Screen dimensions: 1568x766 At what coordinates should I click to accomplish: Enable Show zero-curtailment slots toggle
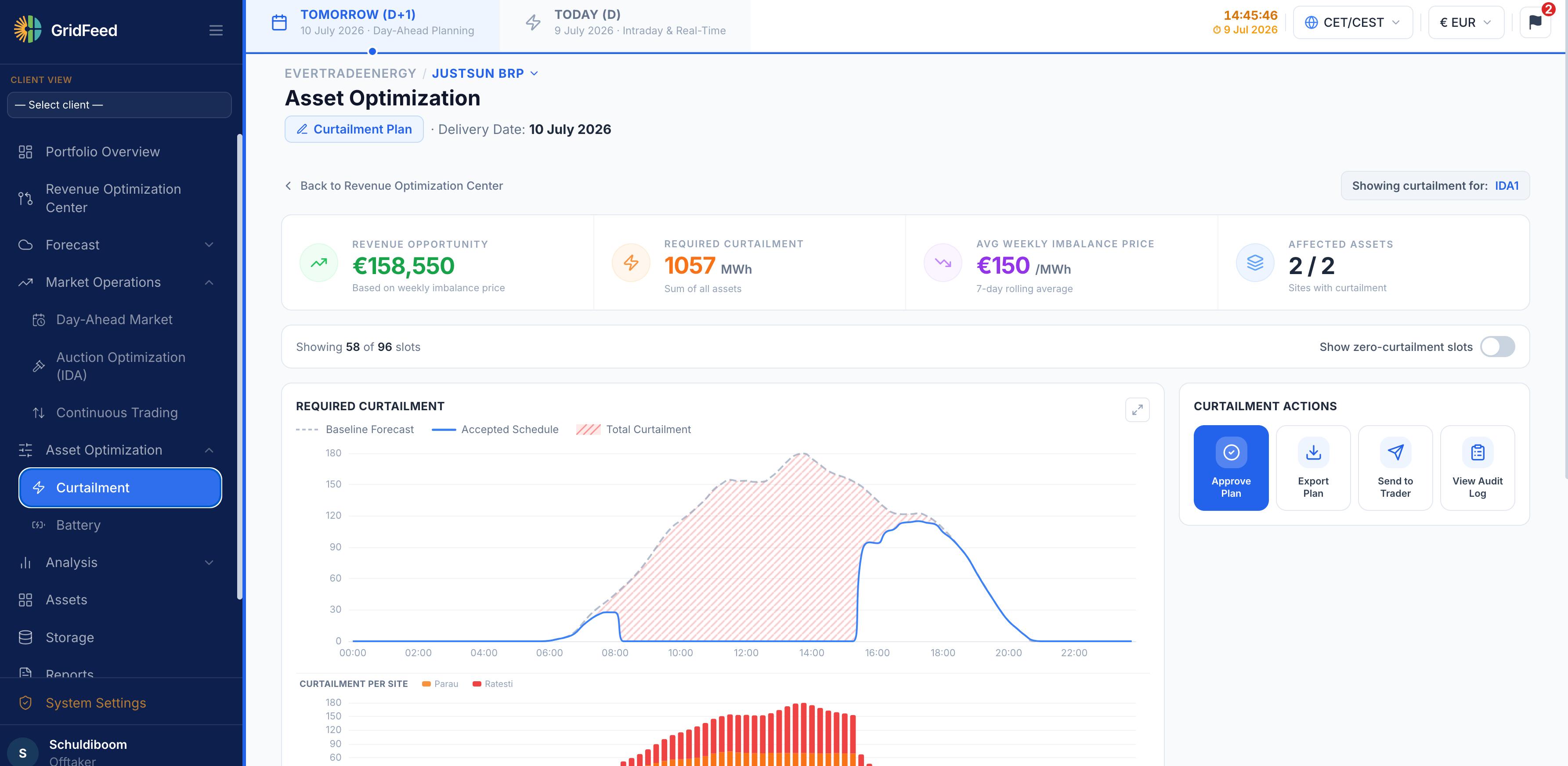tap(1497, 347)
